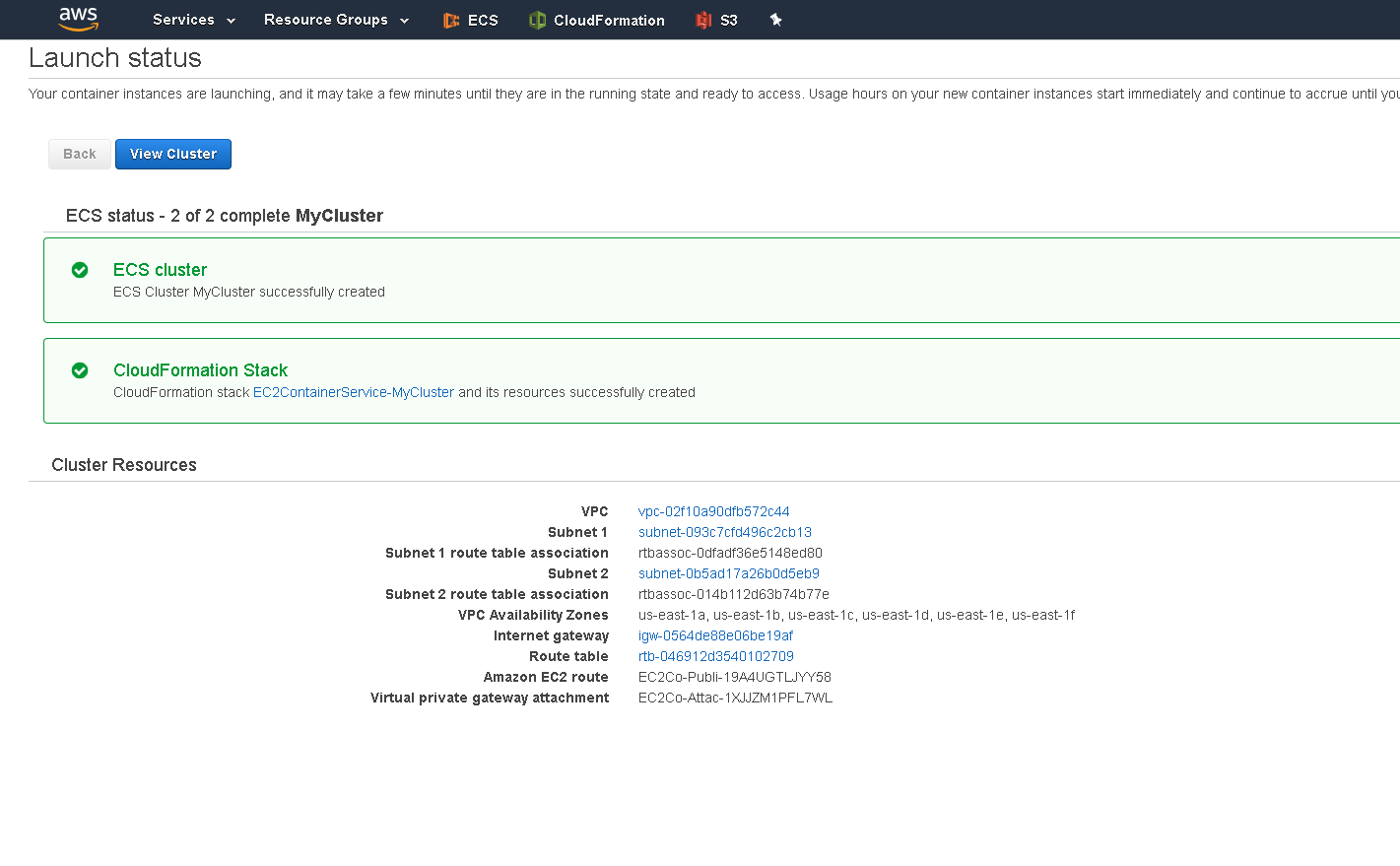Click the Virtual private gateway attachment label
The height and width of the screenshot is (866, 1400).
490,698
